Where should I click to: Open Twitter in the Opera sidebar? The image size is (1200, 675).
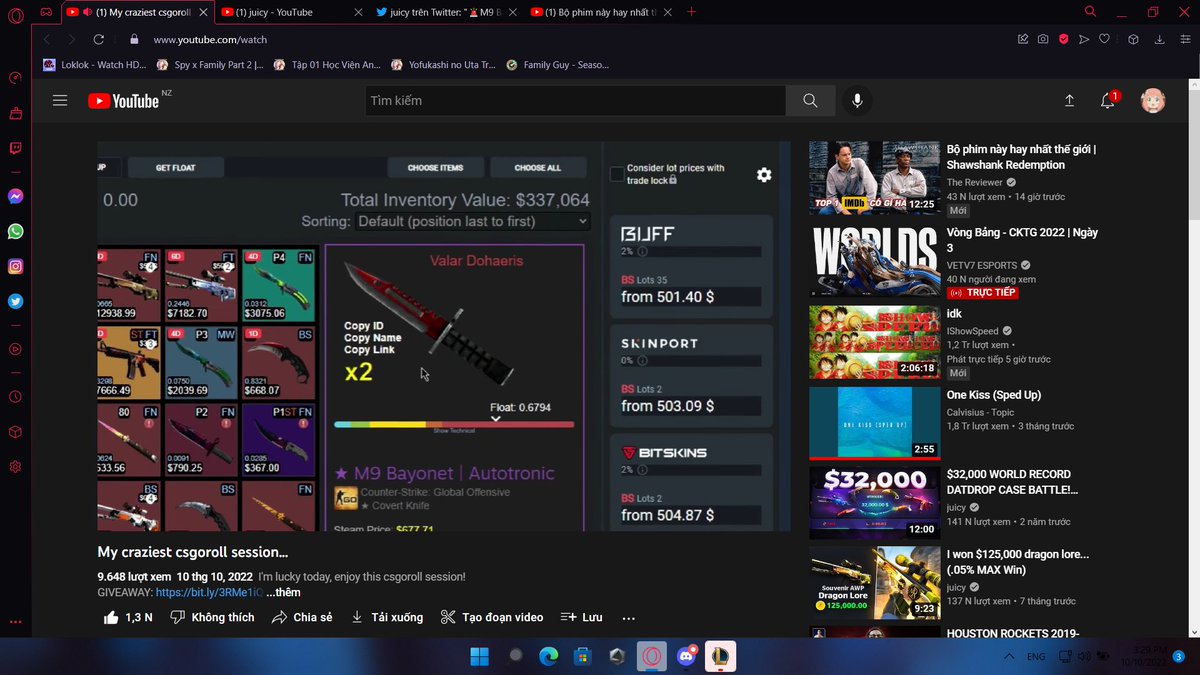point(15,301)
